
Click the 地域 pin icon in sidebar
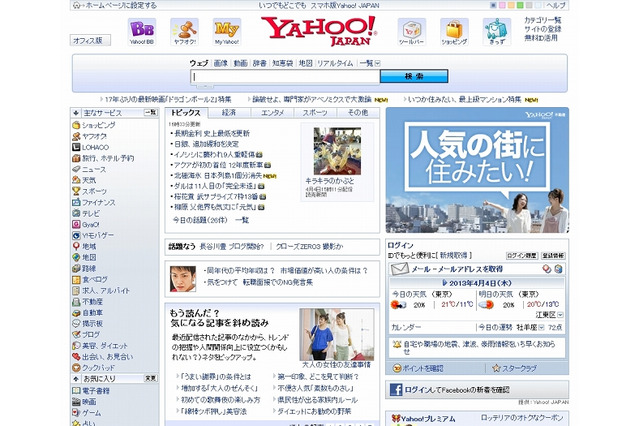[76, 246]
